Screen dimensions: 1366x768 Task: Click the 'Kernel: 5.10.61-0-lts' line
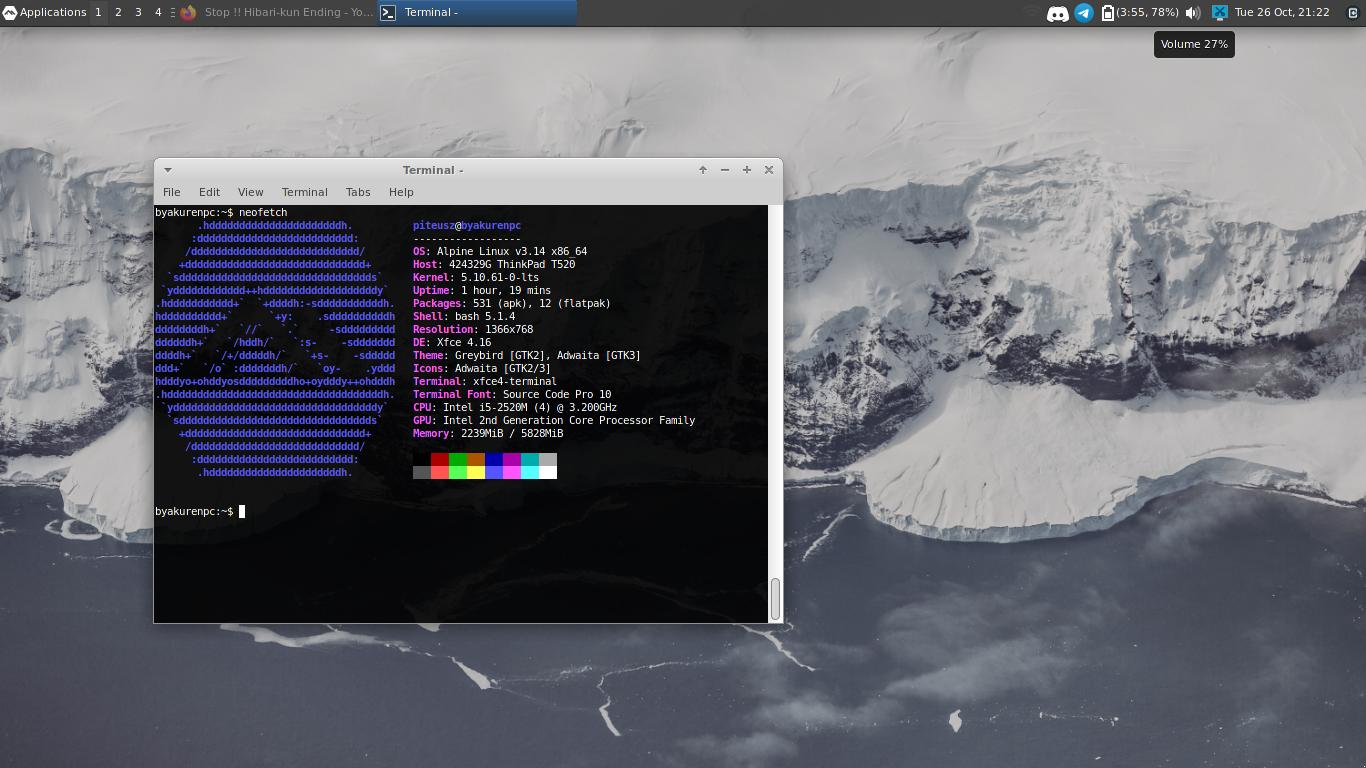pyautogui.click(x=476, y=278)
